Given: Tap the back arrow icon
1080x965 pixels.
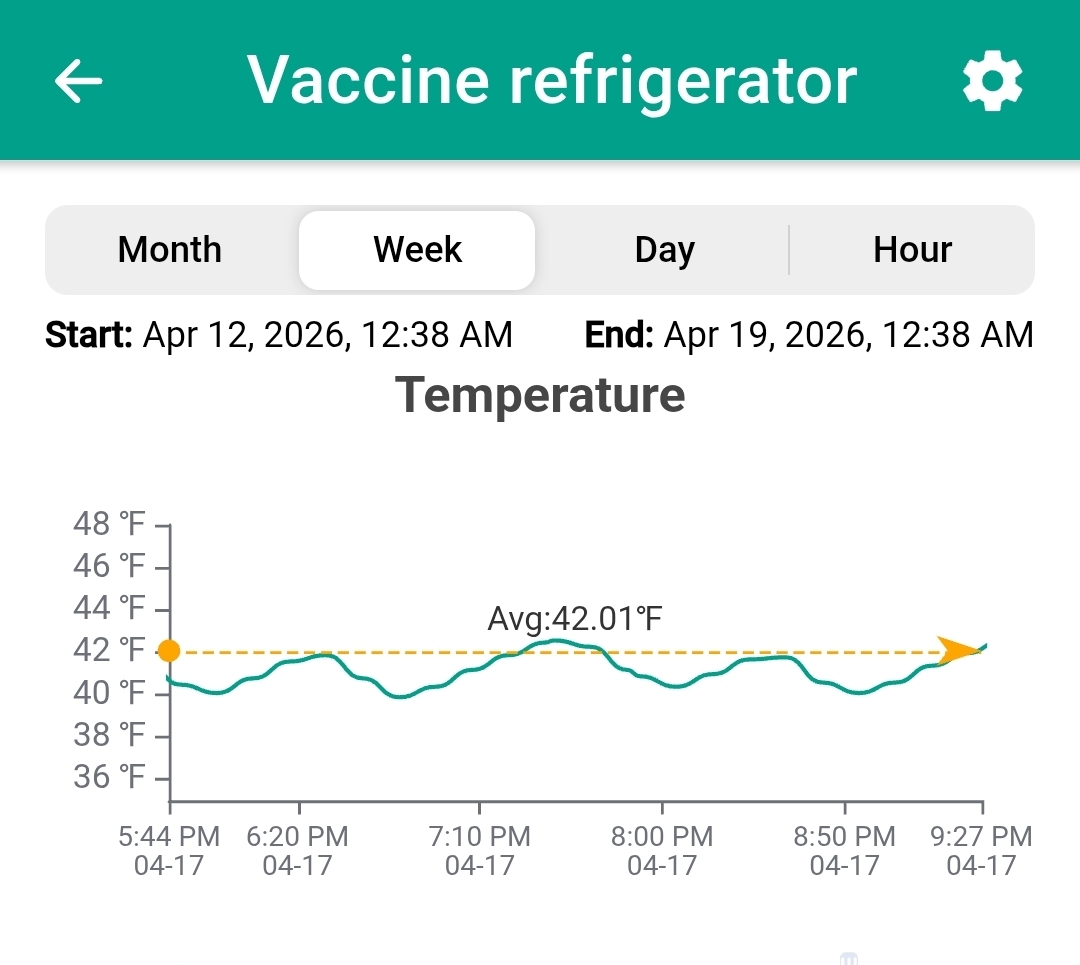Looking at the screenshot, I should (x=79, y=80).
